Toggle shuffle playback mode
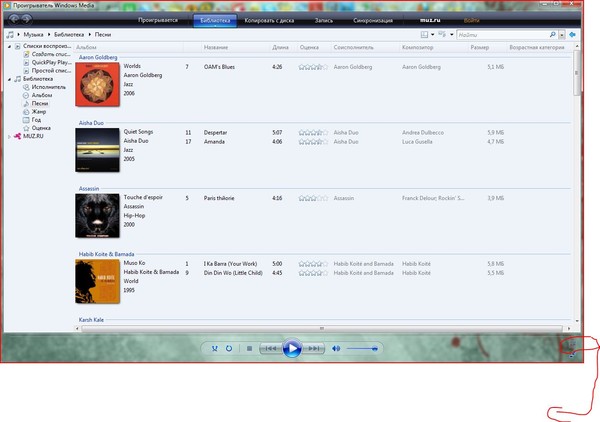 pos(215,349)
